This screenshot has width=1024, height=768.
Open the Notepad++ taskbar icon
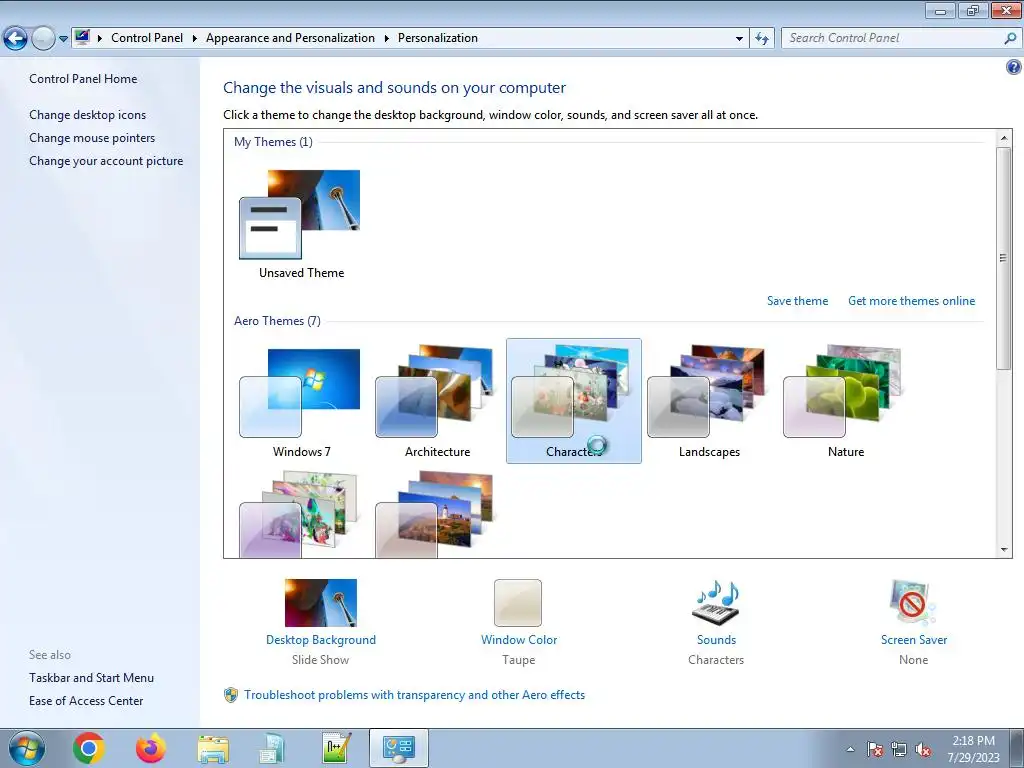[337, 748]
